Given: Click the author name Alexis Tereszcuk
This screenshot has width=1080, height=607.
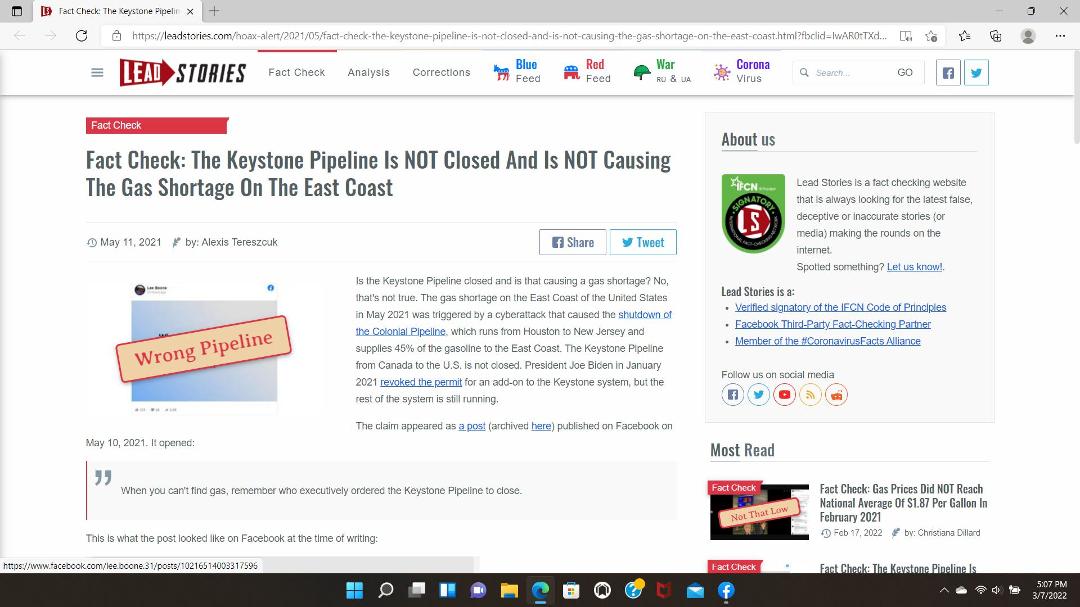Looking at the screenshot, I should coord(240,242).
